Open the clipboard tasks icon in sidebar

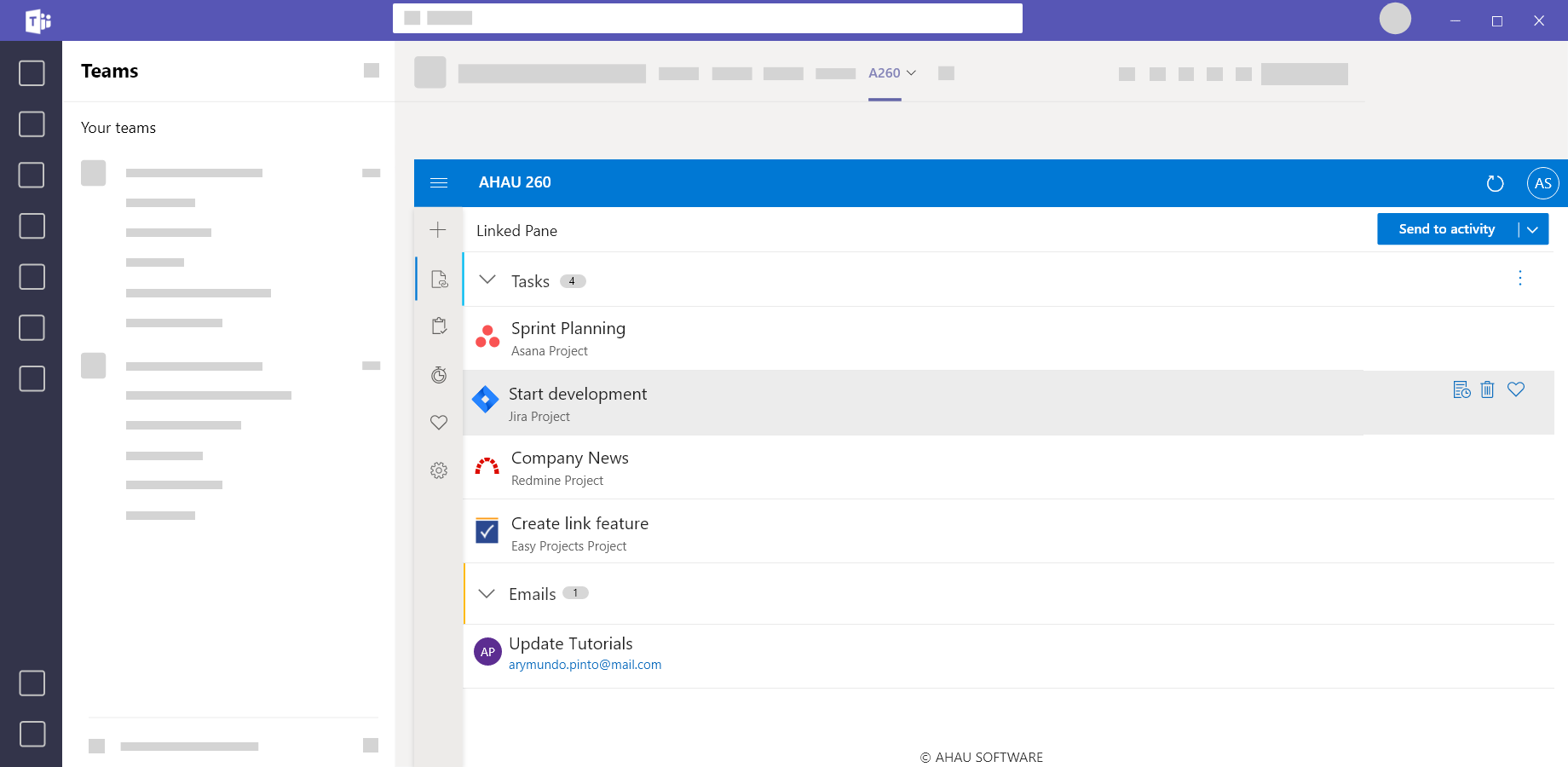pyautogui.click(x=439, y=326)
